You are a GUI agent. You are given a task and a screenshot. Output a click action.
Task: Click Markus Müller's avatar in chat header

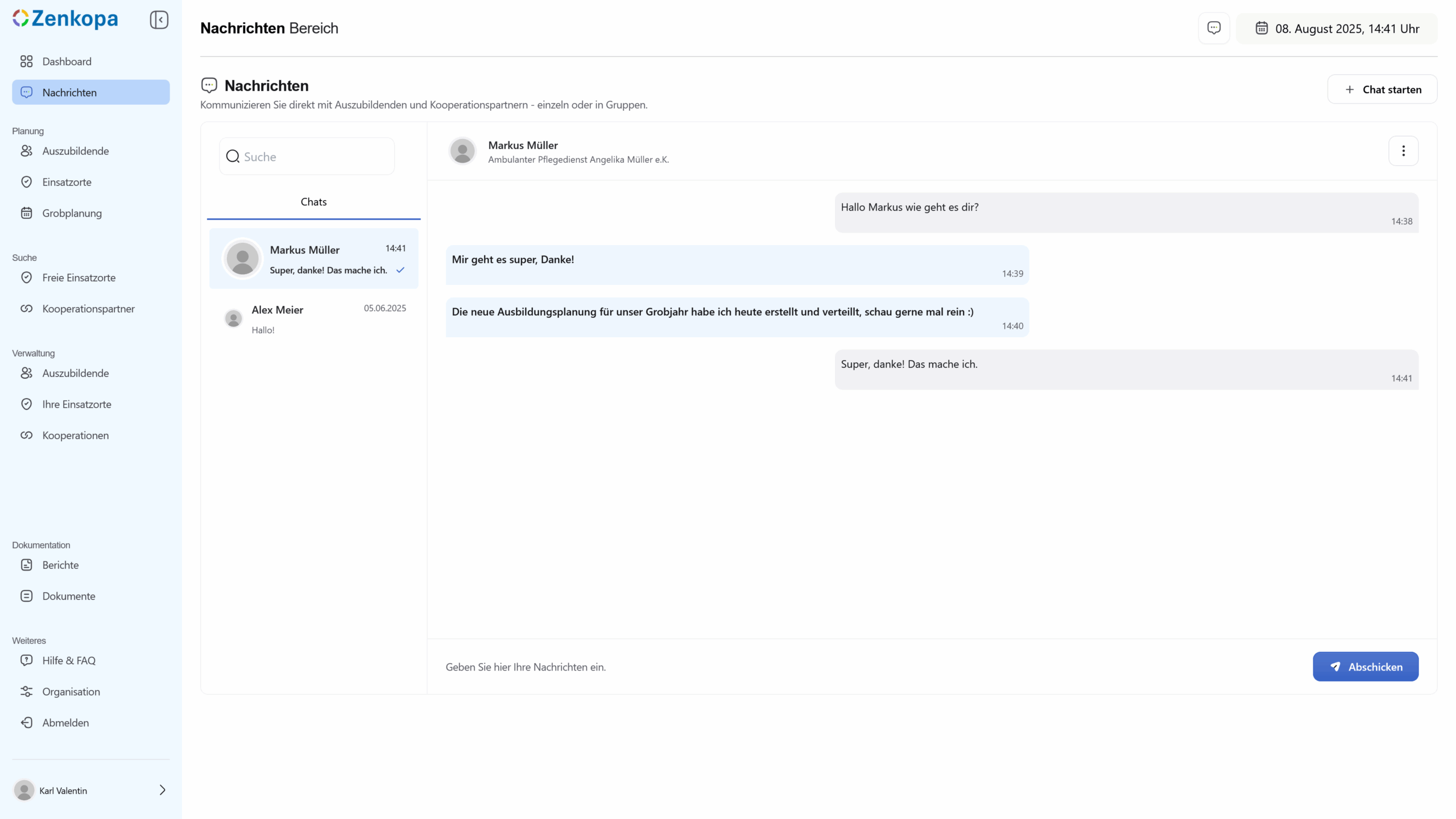pyautogui.click(x=462, y=151)
